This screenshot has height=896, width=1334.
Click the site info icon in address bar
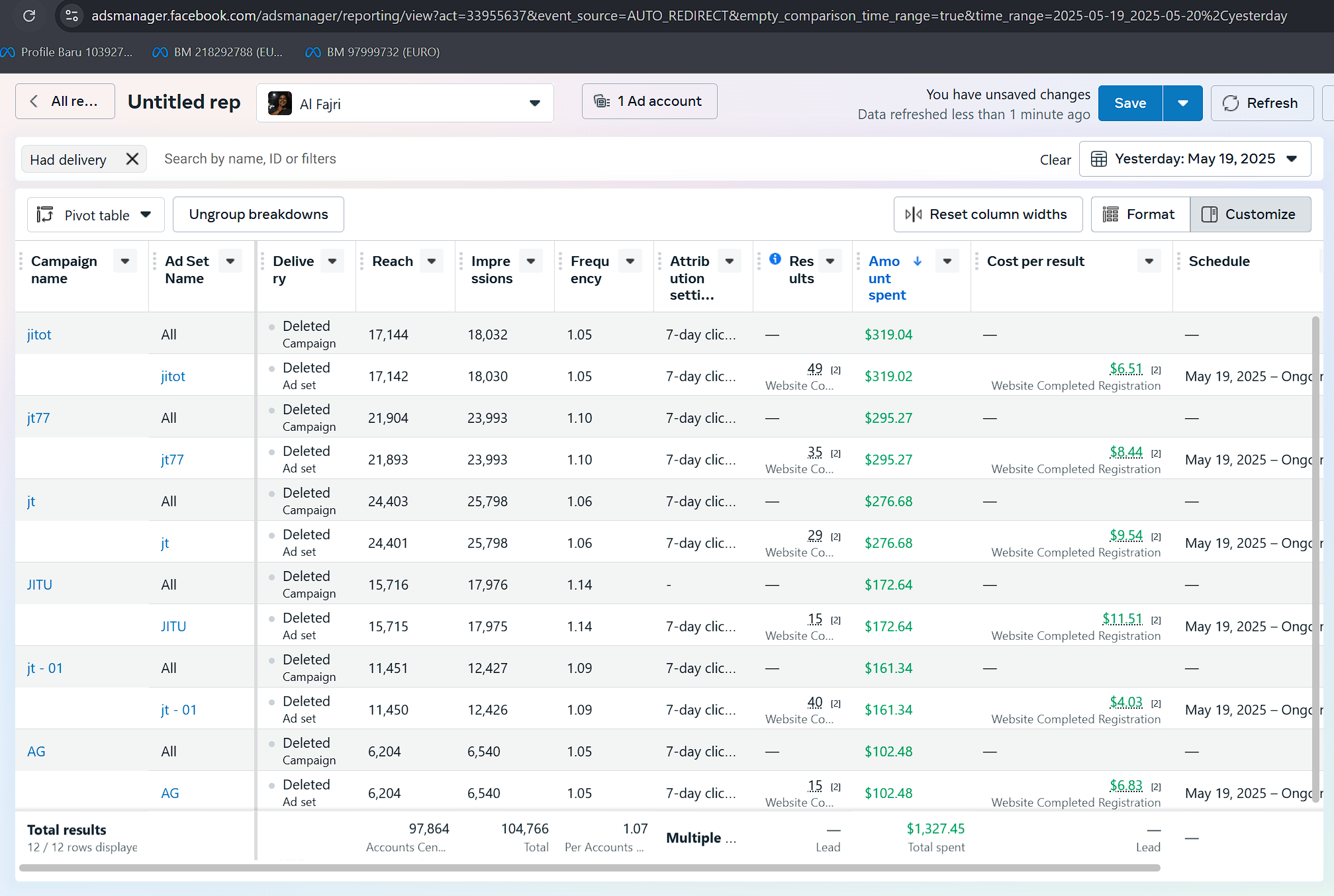[x=71, y=15]
